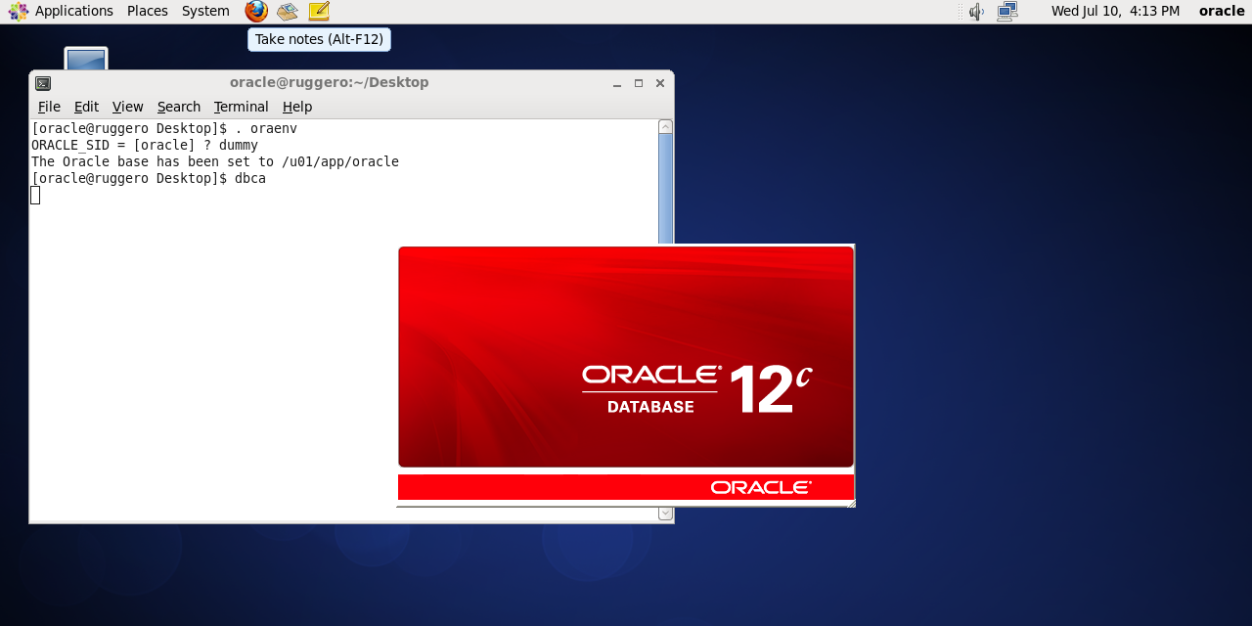Click the Take notes (Alt-F12) tooltip

coord(319,39)
